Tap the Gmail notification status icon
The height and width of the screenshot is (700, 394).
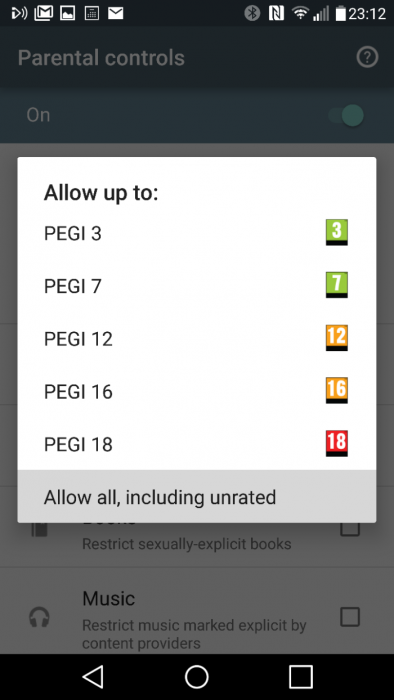pyautogui.click(x=43, y=13)
